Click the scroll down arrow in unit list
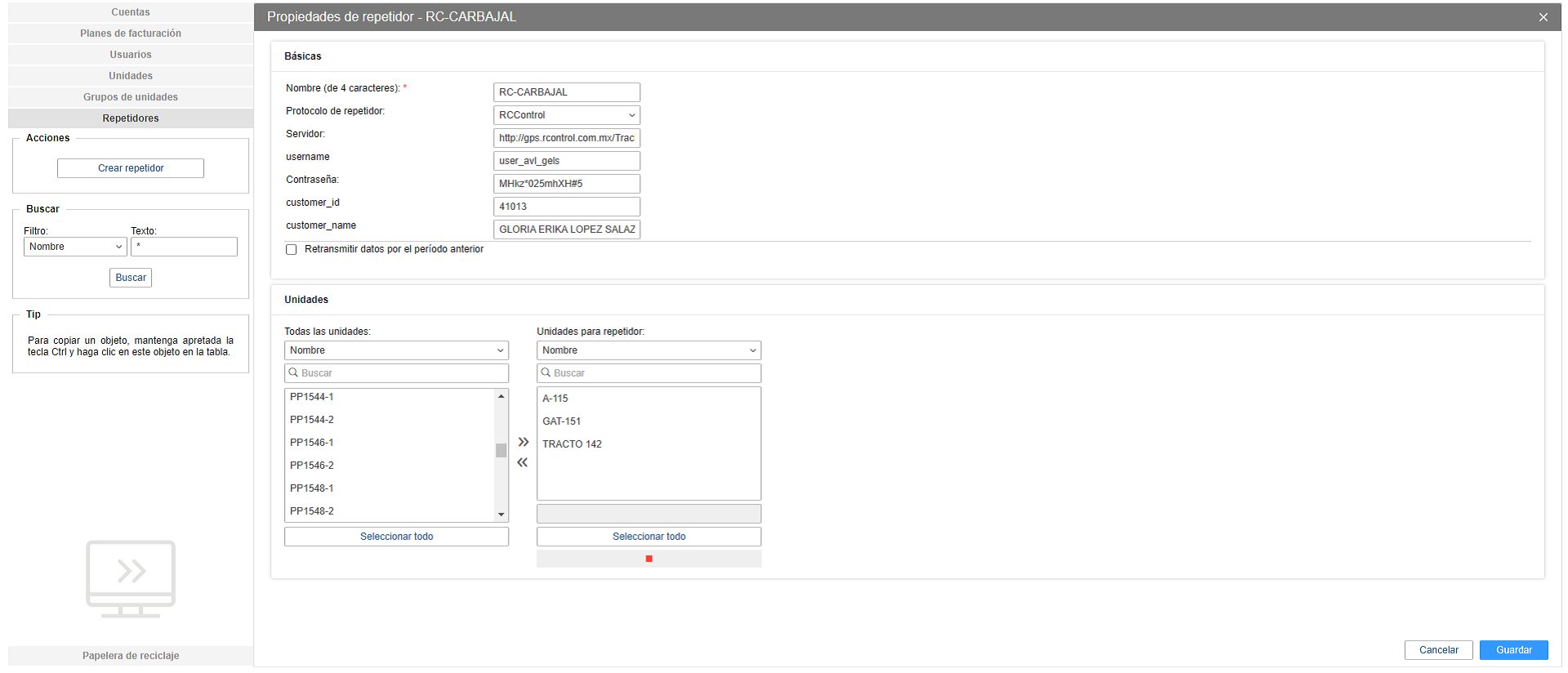Screen dimensions: 1568x673 501,515
